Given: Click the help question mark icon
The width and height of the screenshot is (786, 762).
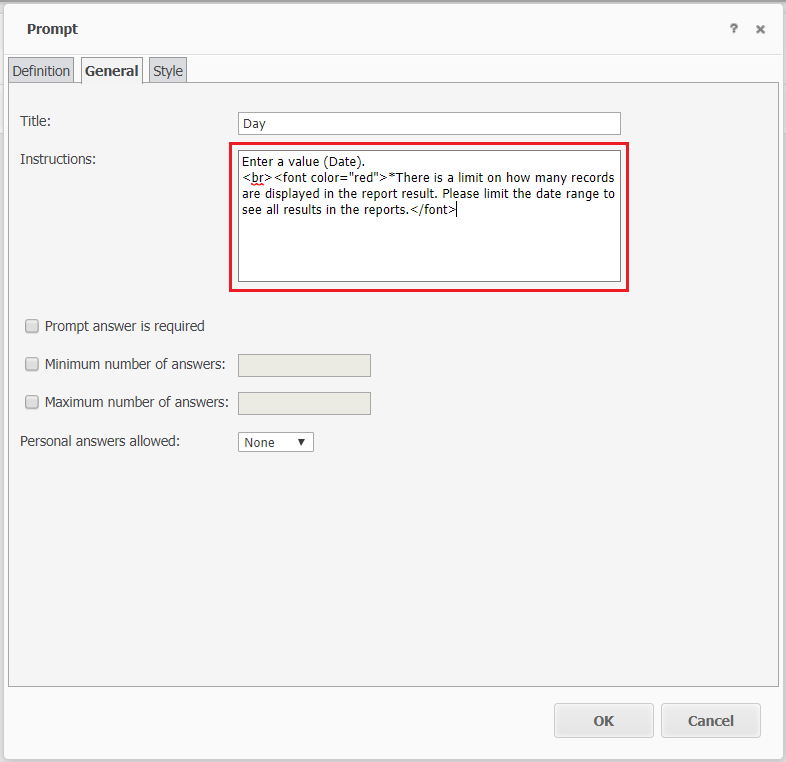Looking at the screenshot, I should click(x=734, y=29).
